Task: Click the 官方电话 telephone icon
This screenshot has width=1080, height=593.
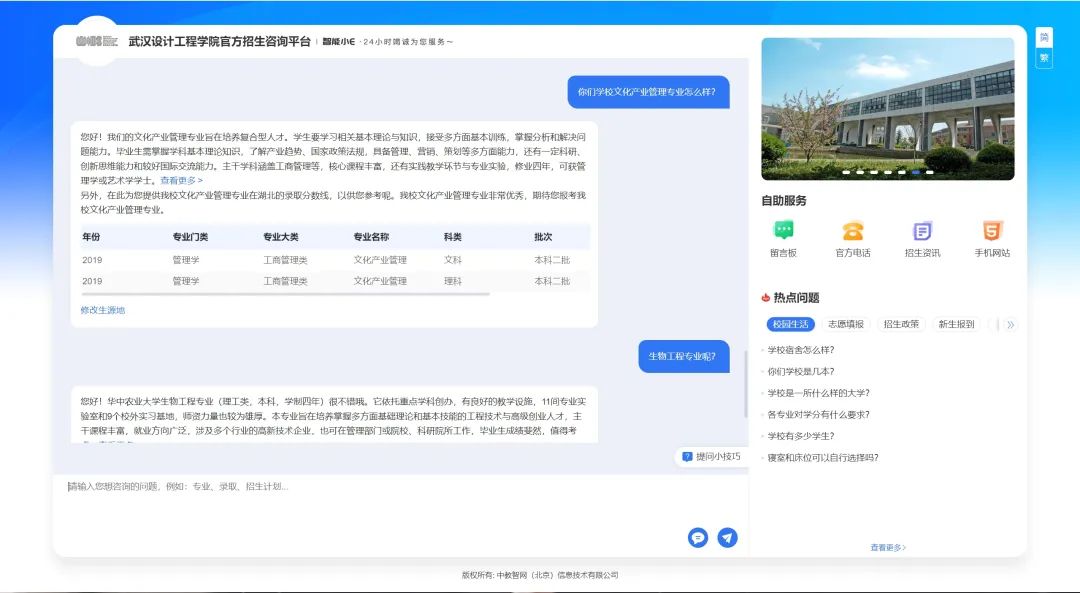Action: [x=852, y=231]
